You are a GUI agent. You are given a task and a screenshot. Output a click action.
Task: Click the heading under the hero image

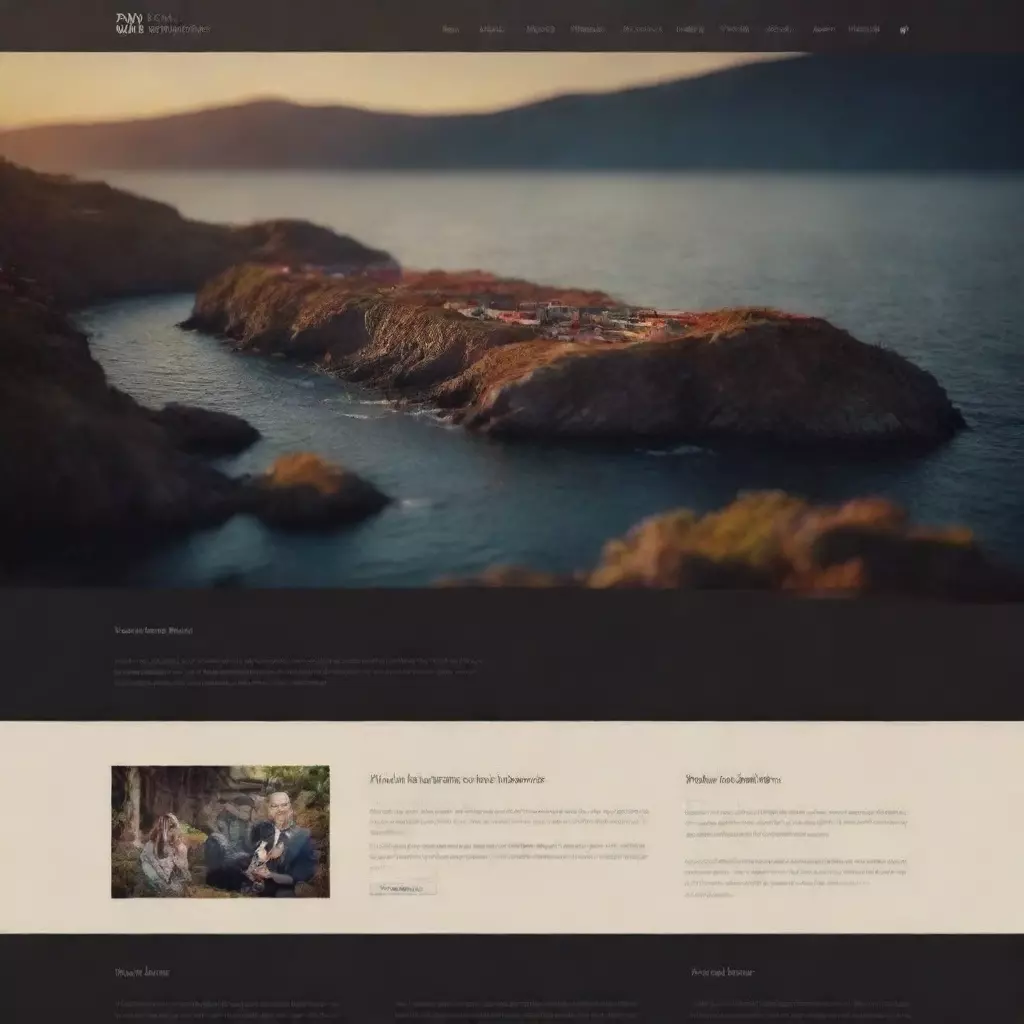click(x=153, y=631)
